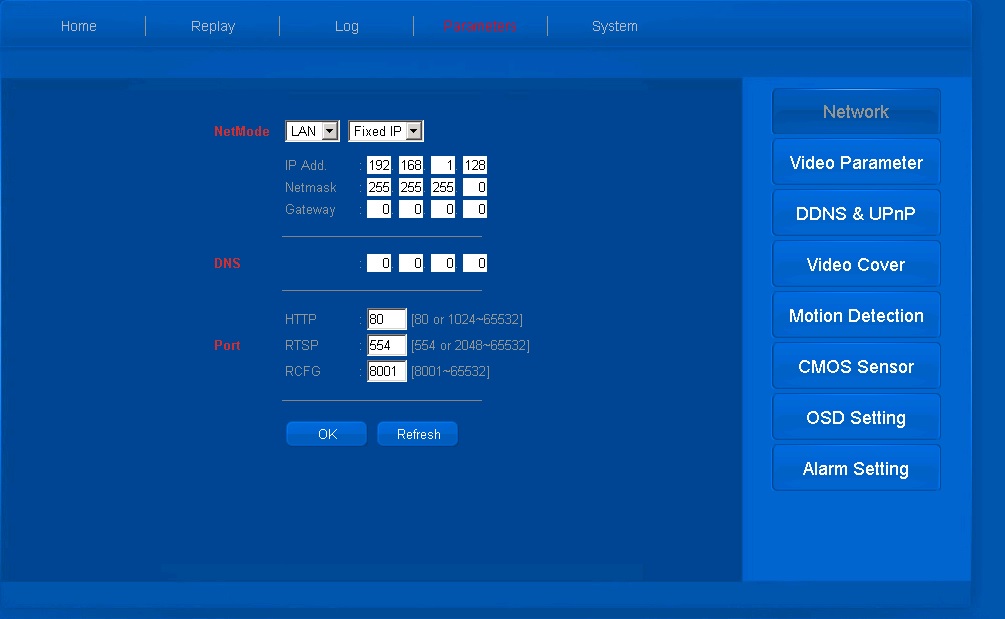Go to DDNS & UPnP settings
1005x619 pixels.
pyautogui.click(x=856, y=214)
